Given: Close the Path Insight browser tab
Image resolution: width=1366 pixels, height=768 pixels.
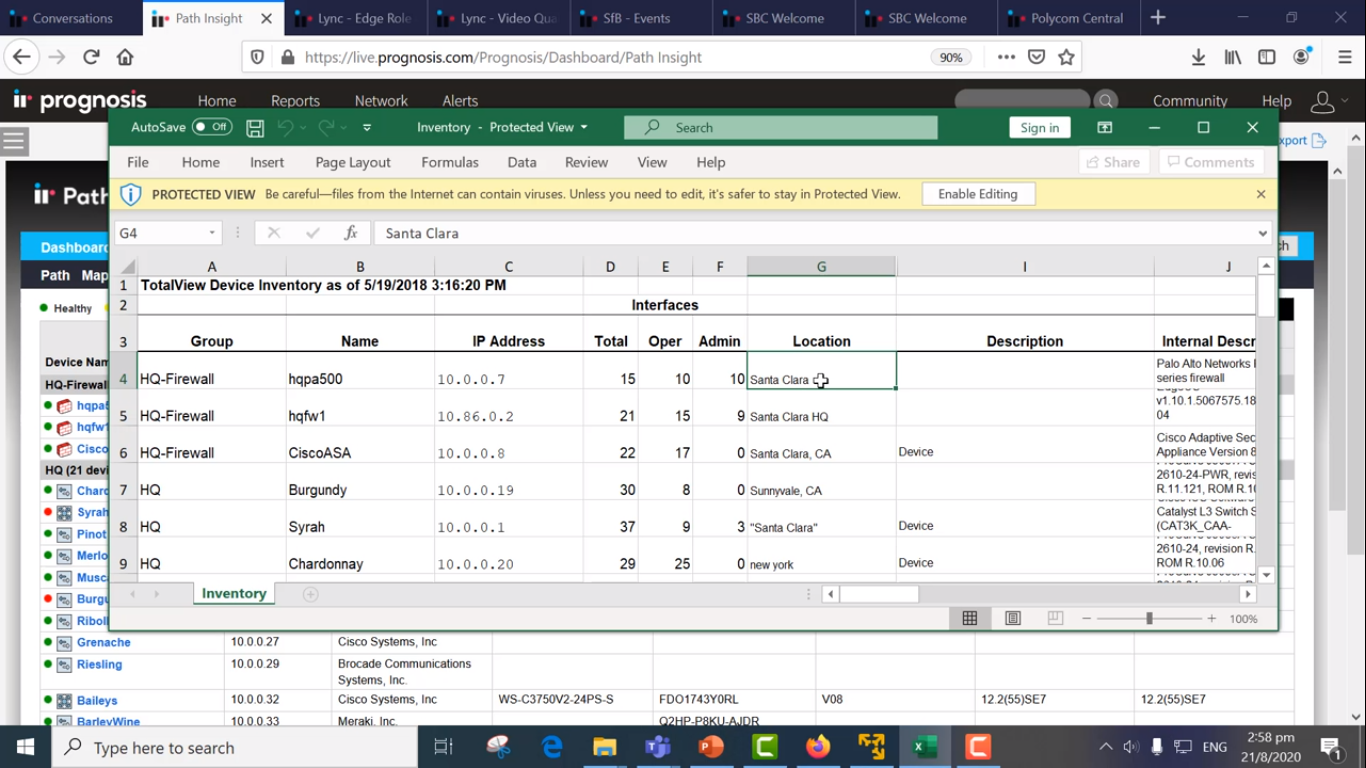Looking at the screenshot, I should (266, 18).
